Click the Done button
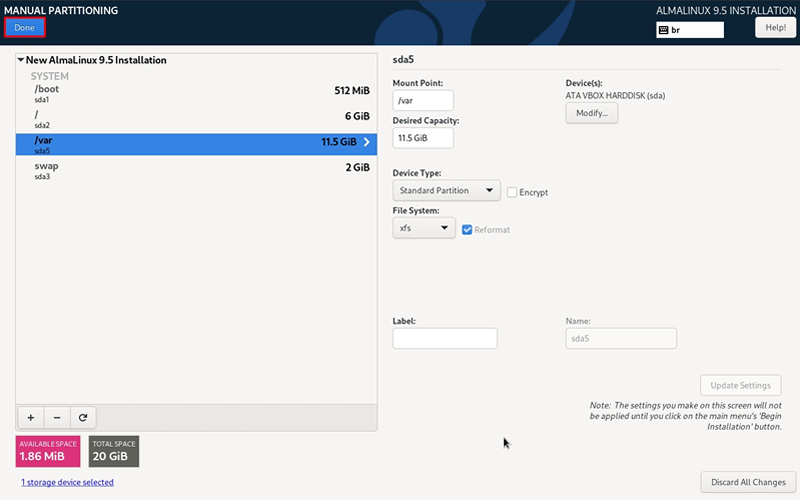 (24, 28)
